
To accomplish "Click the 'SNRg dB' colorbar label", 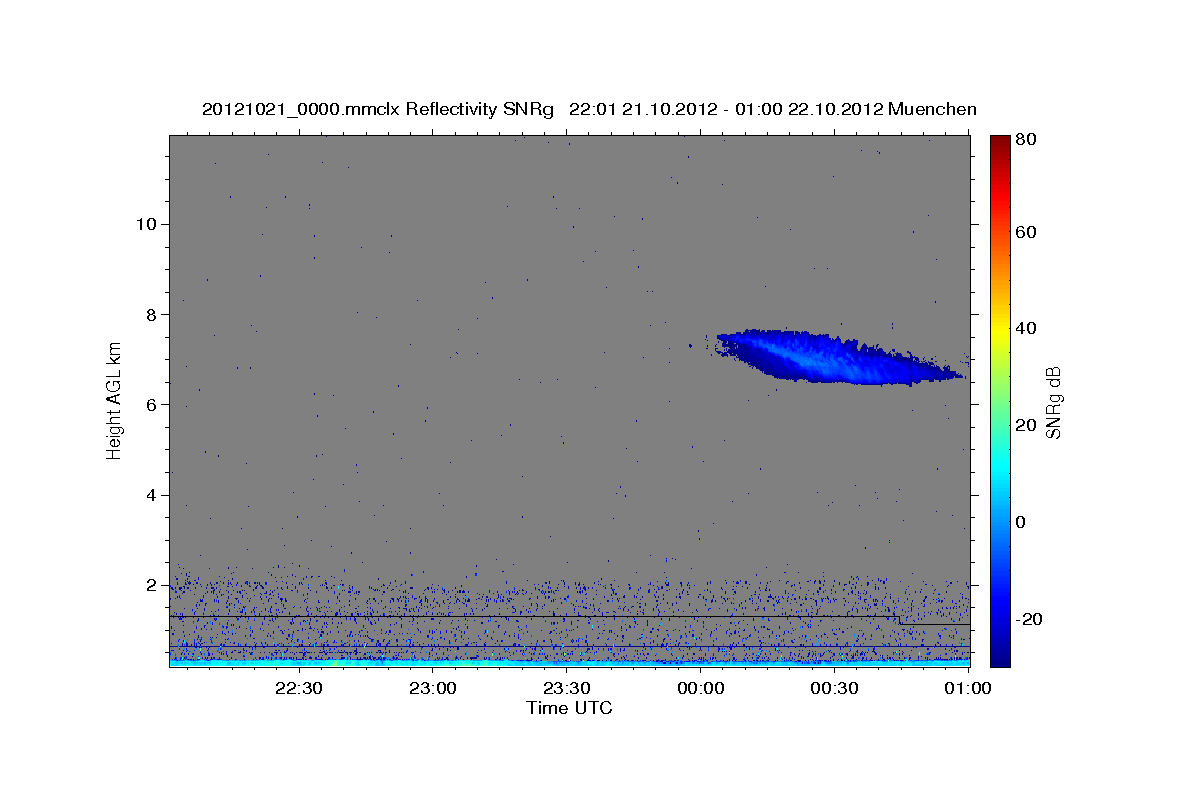I will 1053,403.
